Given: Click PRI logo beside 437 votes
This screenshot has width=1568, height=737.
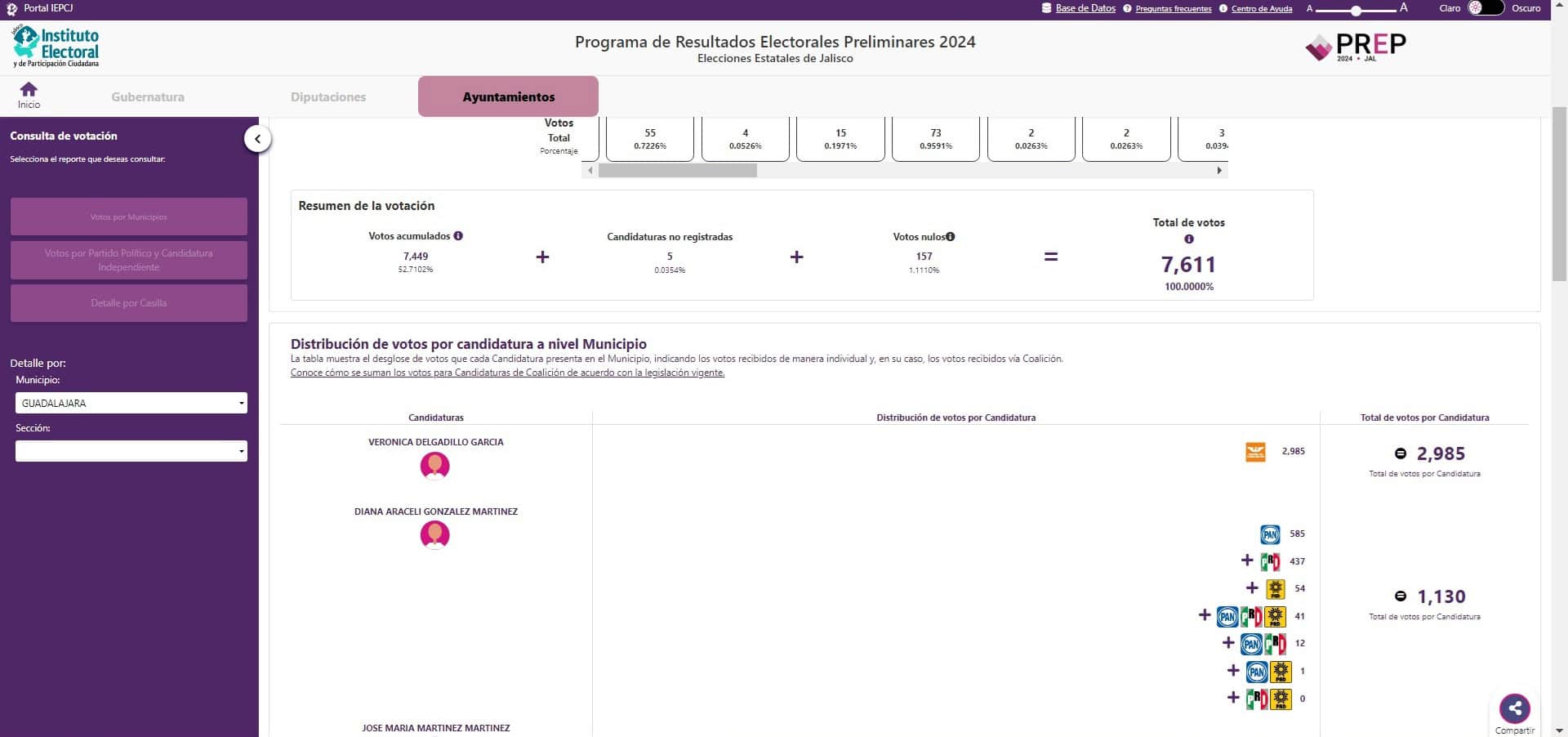Looking at the screenshot, I should 1270,561.
